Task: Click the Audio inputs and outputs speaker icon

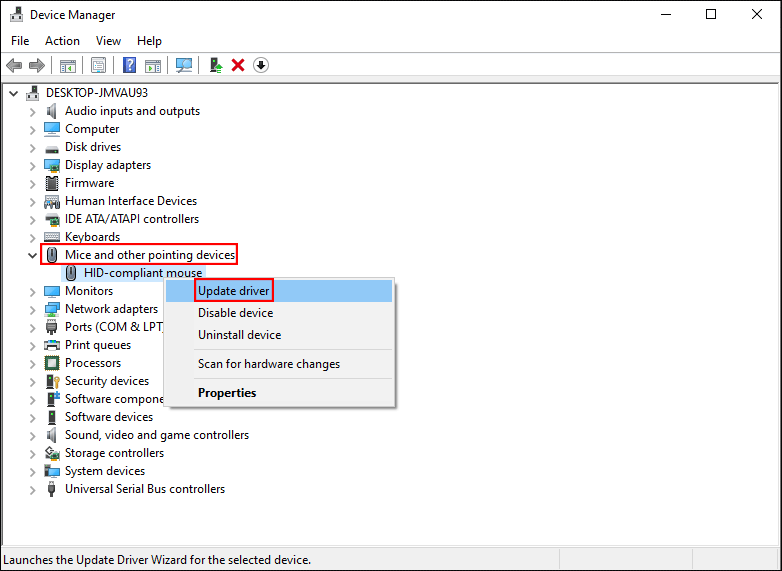Action: (x=51, y=111)
